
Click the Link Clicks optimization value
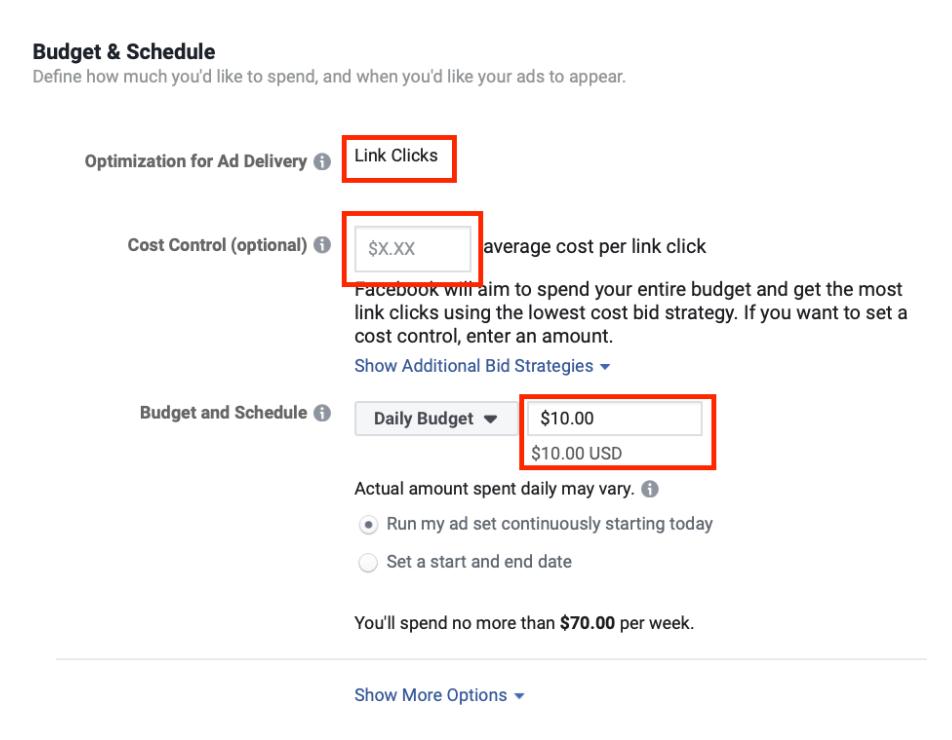[396, 156]
